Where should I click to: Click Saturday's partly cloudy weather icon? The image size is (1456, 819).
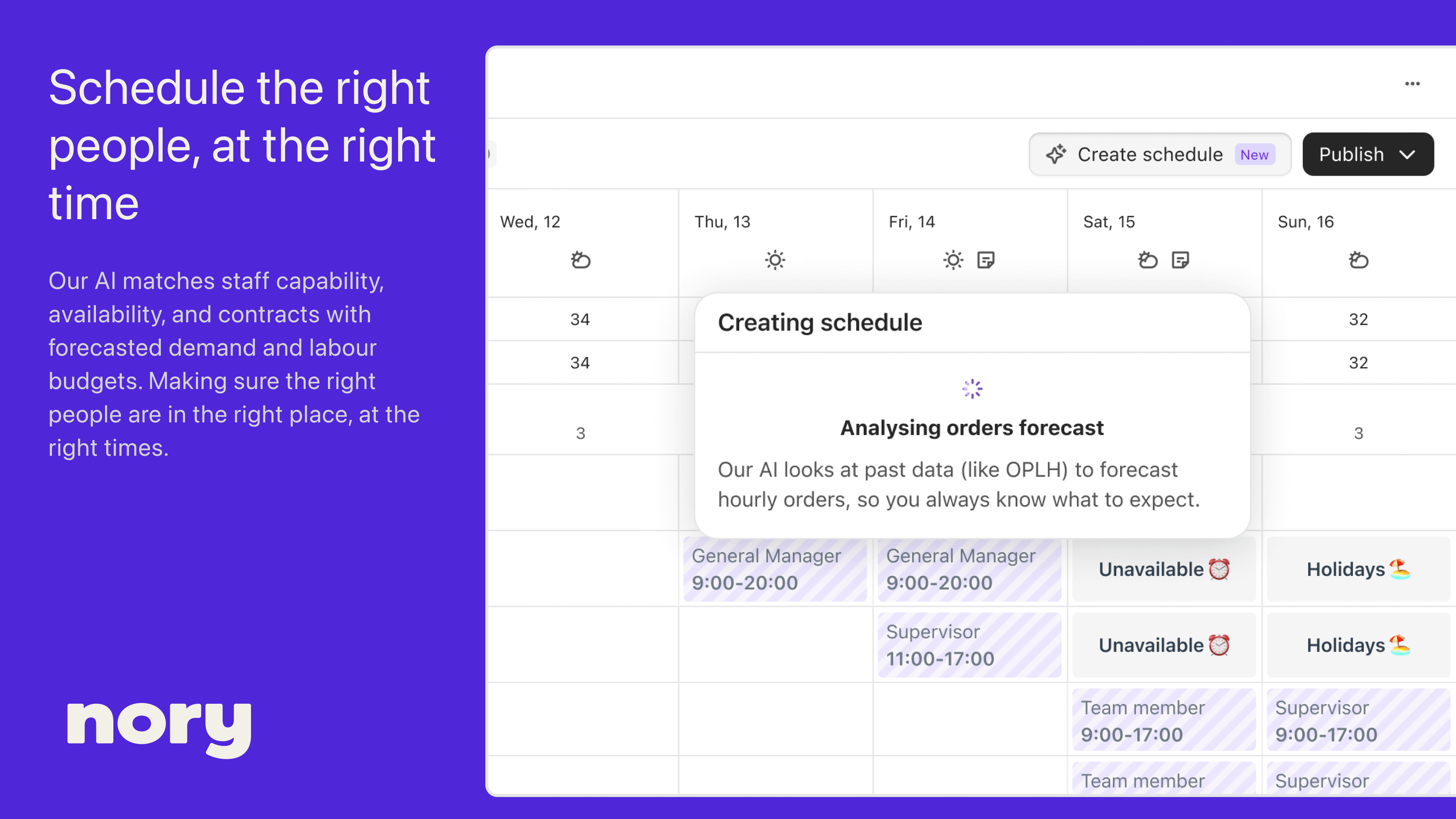coord(1147,260)
